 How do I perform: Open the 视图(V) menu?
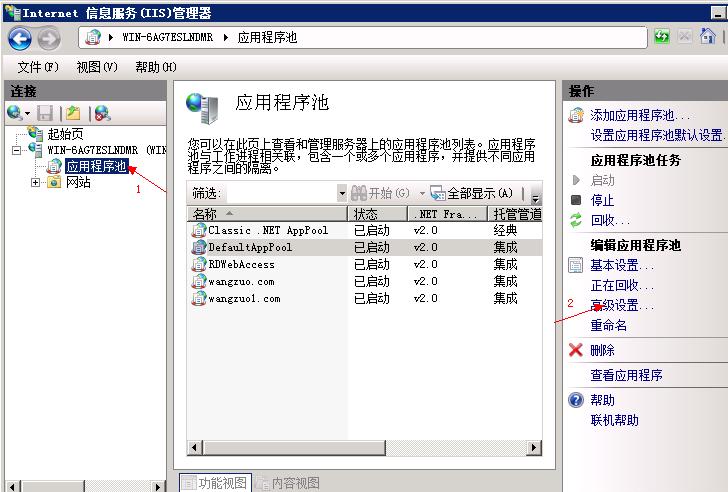click(96, 67)
